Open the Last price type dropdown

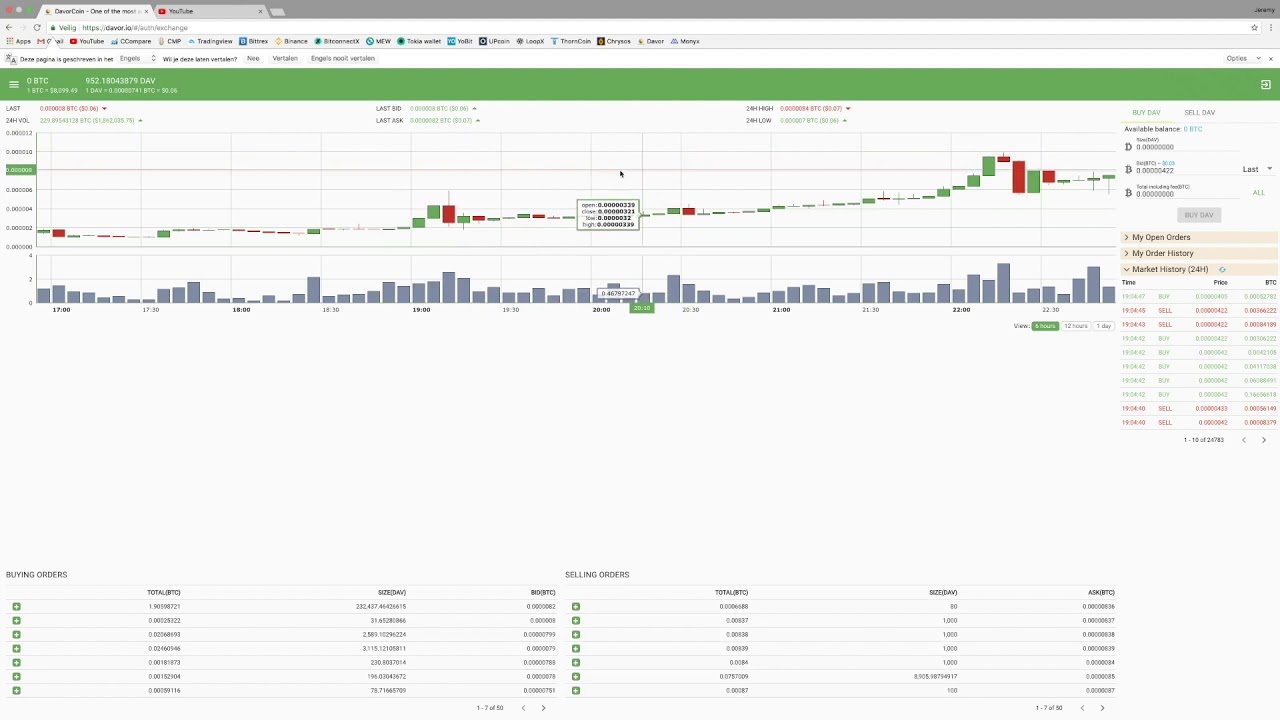click(x=1257, y=169)
